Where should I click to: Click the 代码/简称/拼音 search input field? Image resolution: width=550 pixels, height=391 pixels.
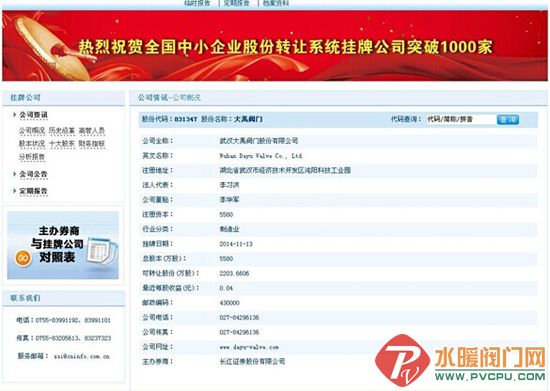click(461, 119)
